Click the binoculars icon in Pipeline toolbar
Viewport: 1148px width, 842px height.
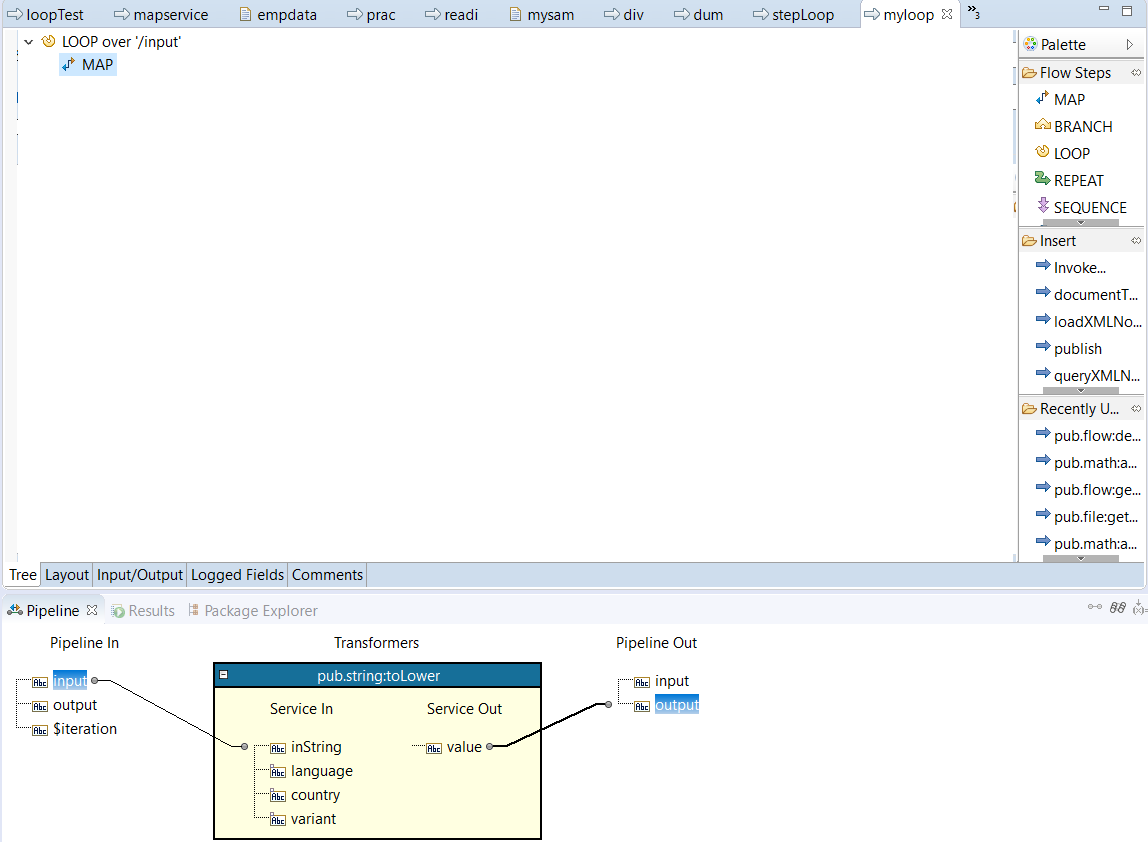point(1117,607)
